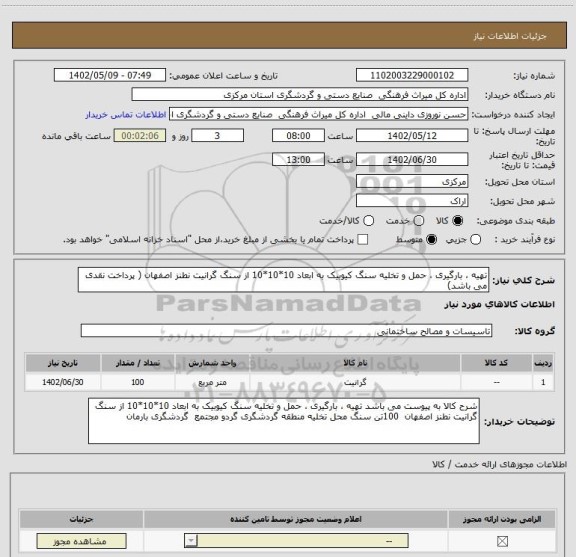Select the متوسط purchase type radio
The height and width of the screenshot is (557, 576).
tap(431, 240)
